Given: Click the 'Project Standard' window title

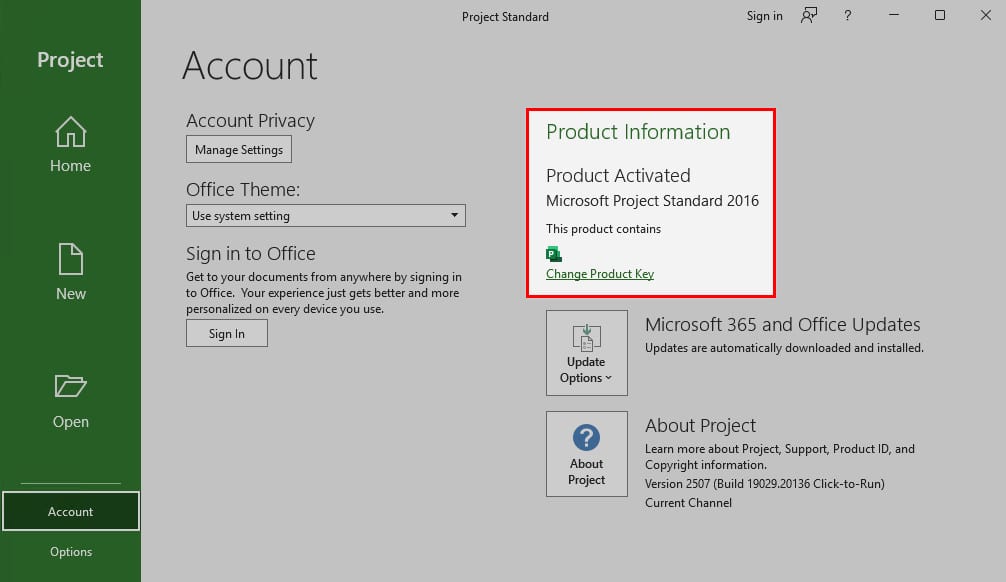Looking at the screenshot, I should (505, 17).
